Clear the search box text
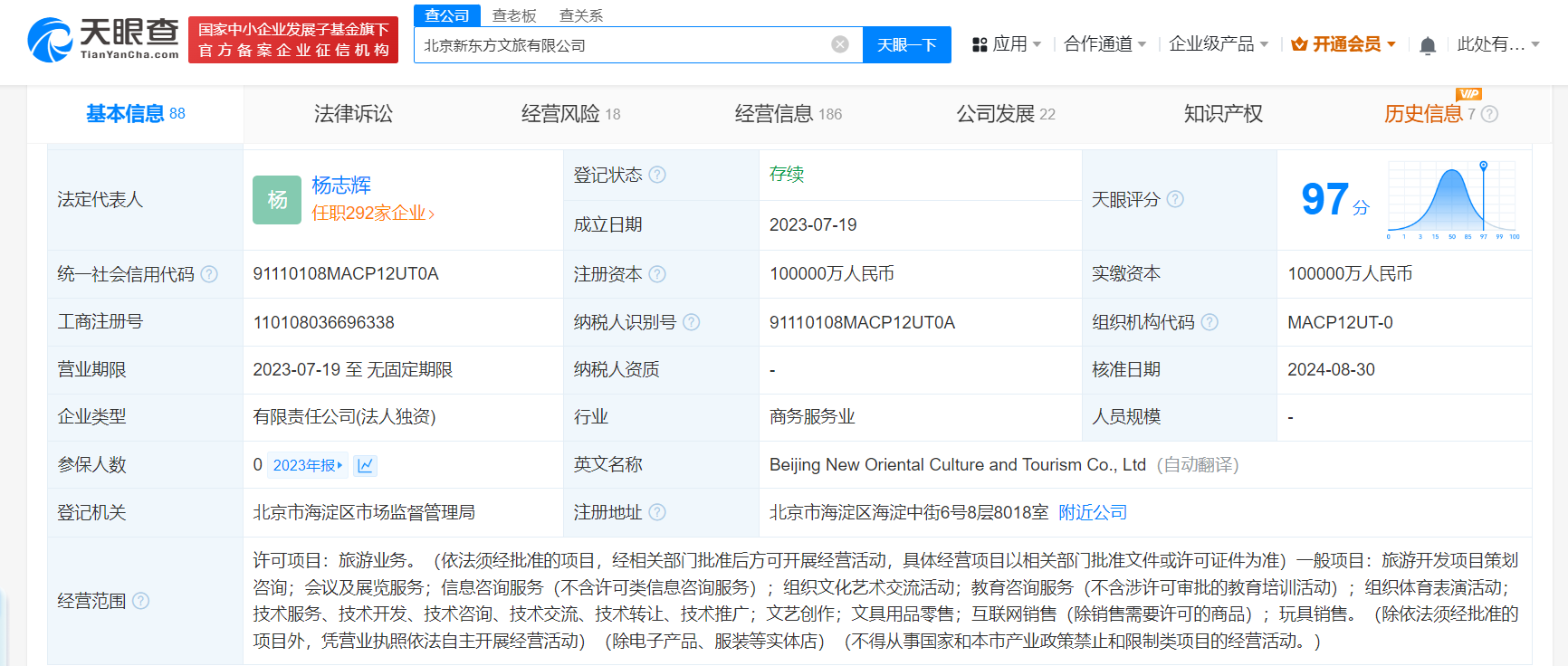 coord(840,44)
